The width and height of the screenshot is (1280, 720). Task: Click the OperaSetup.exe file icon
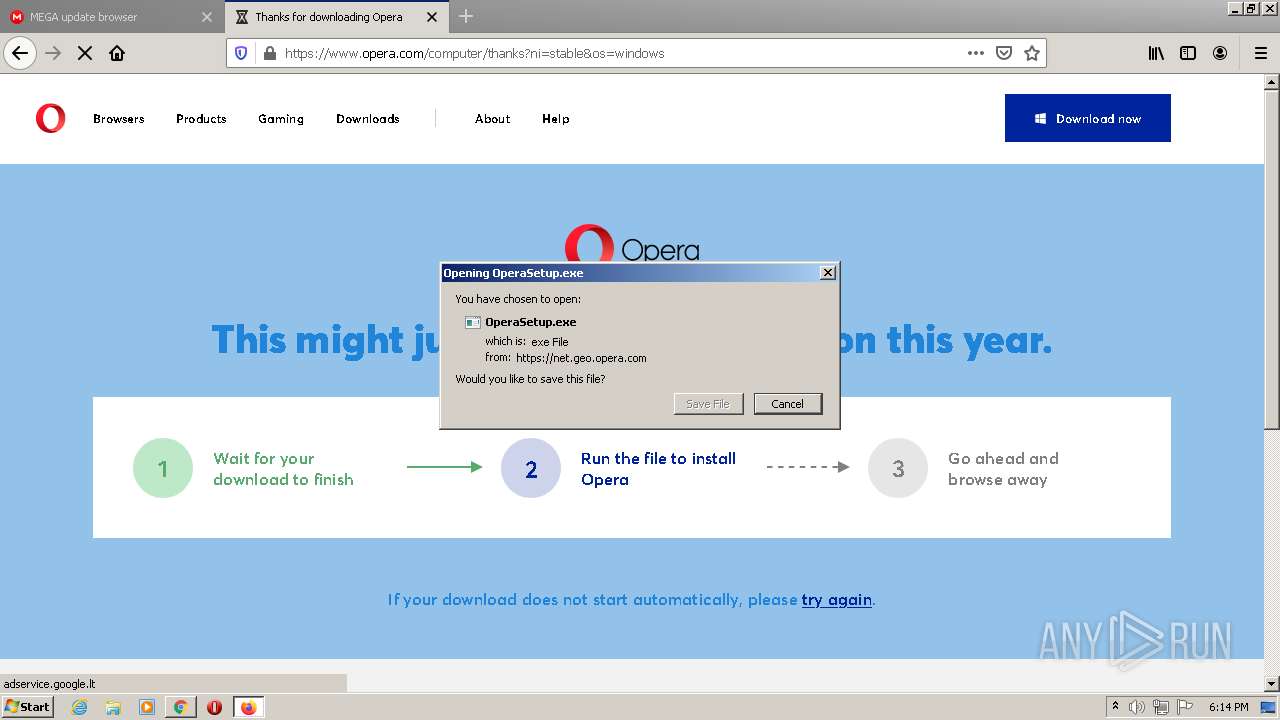click(473, 322)
